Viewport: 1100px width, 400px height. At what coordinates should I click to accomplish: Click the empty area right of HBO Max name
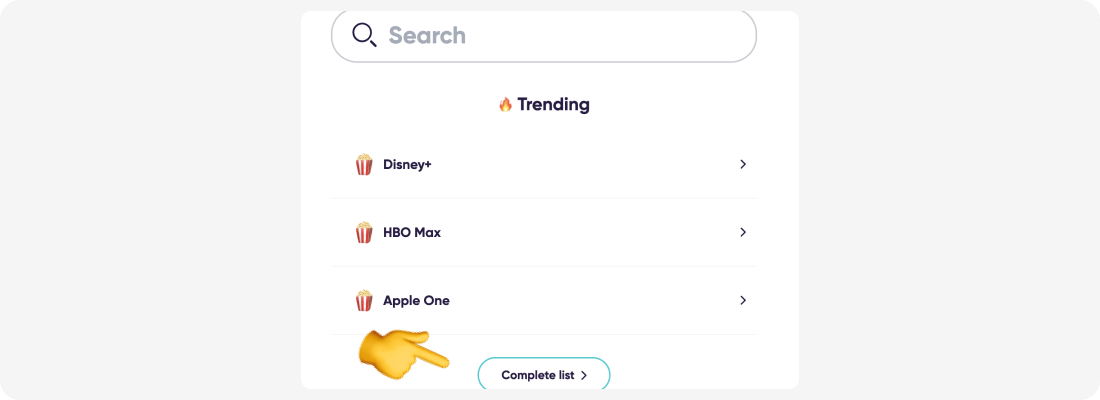coord(589,232)
